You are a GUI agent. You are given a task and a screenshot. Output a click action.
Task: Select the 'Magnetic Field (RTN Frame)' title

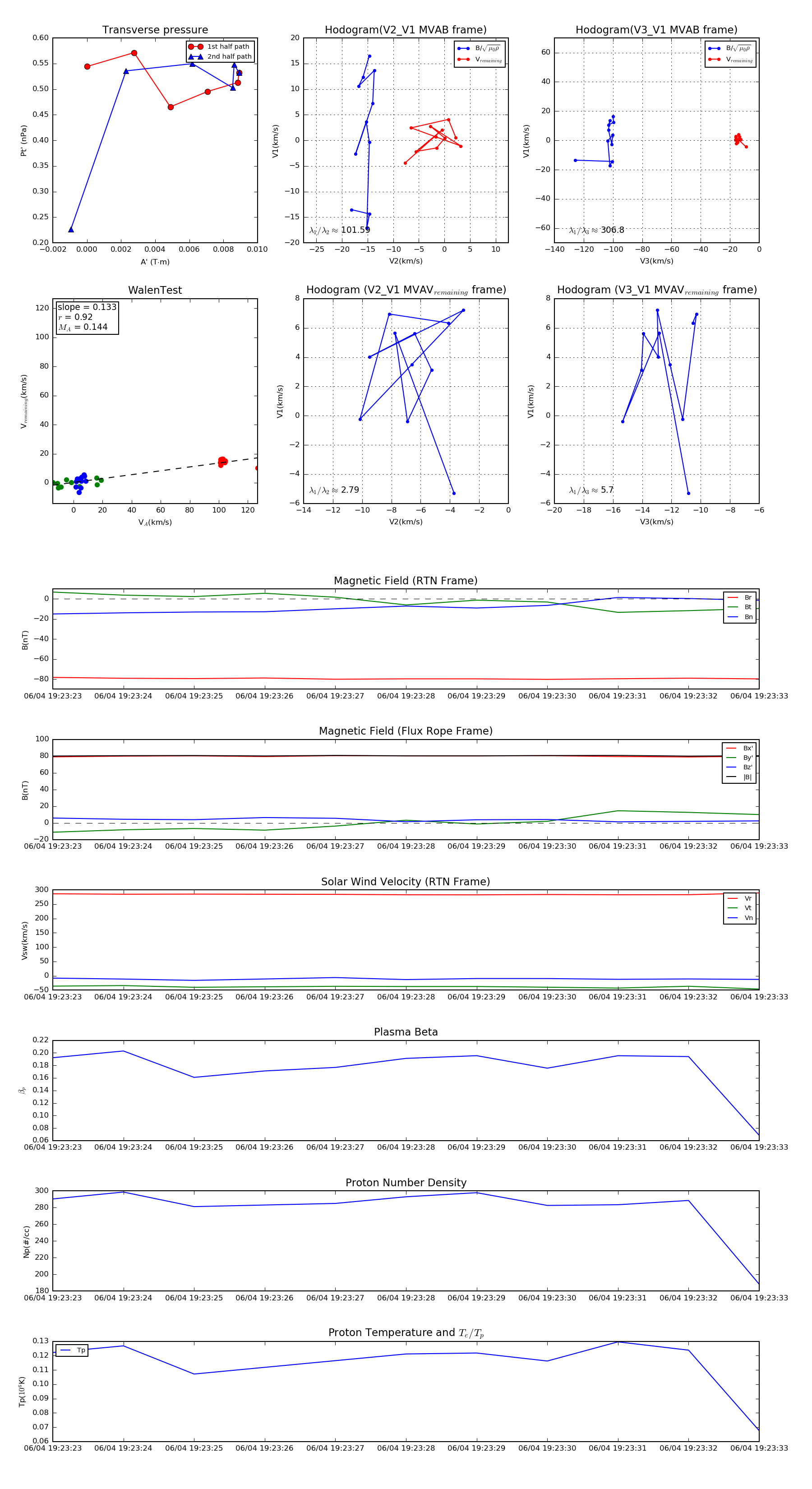point(406,581)
